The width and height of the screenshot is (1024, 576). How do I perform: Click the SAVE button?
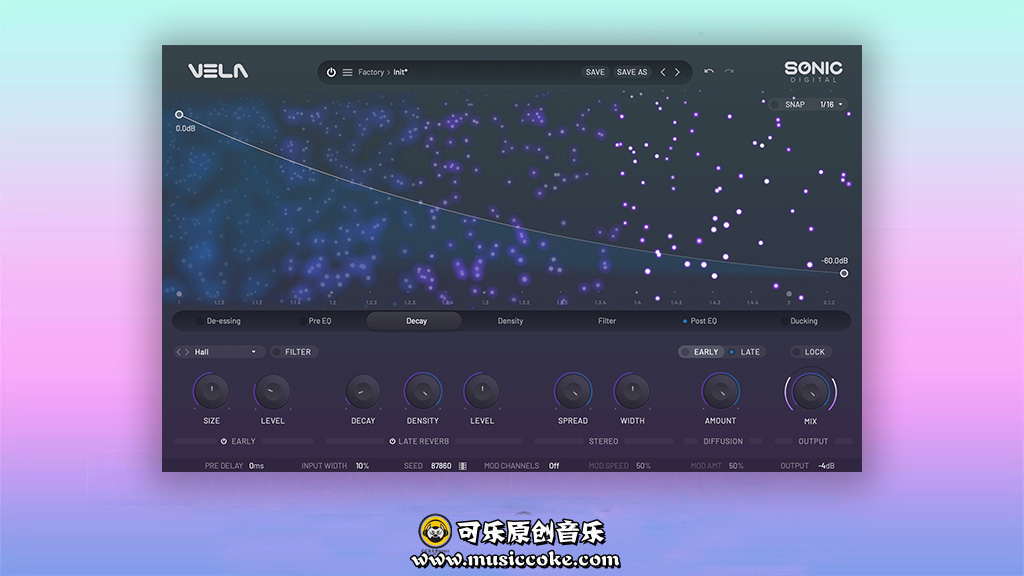[595, 72]
